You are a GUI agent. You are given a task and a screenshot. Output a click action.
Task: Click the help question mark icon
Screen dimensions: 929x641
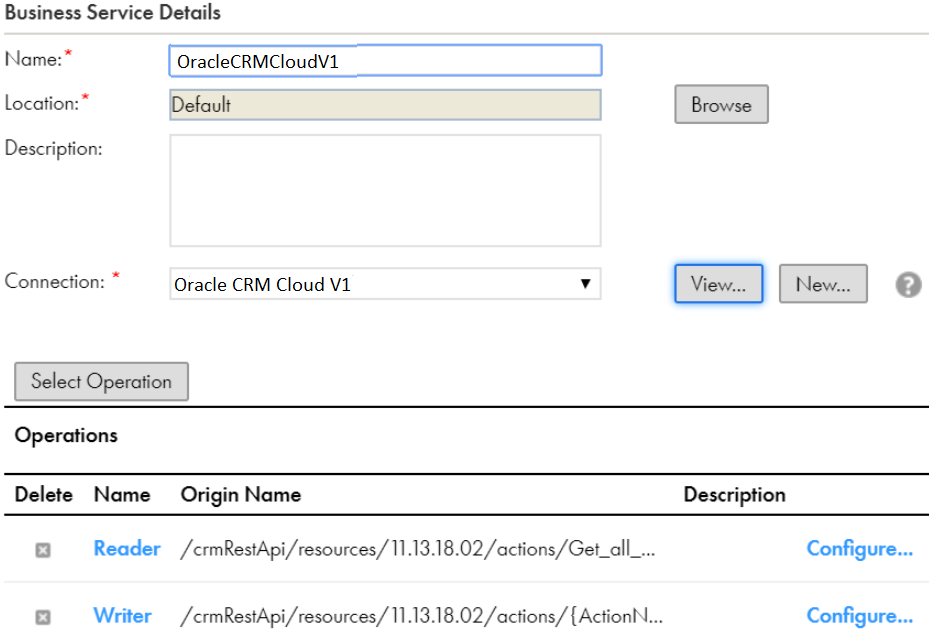pos(908,284)
